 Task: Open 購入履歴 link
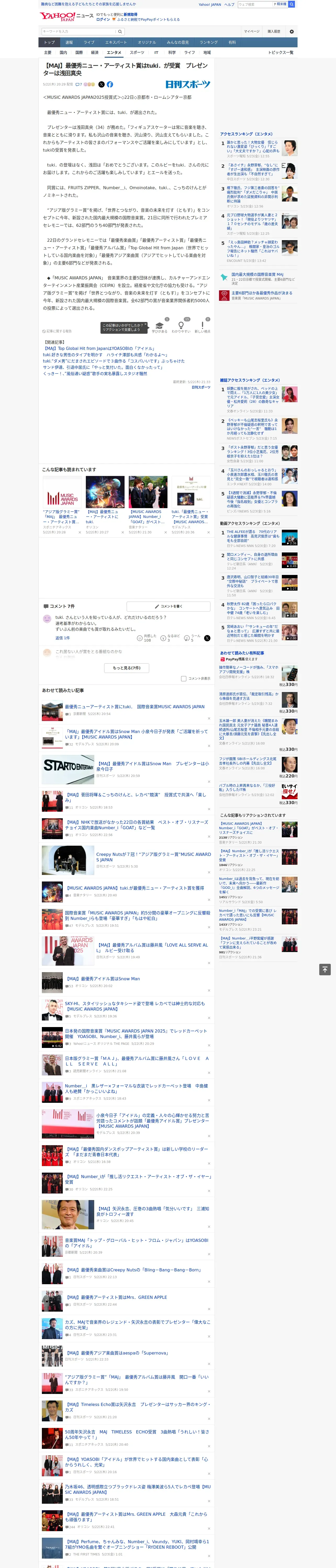click(274, 31)
